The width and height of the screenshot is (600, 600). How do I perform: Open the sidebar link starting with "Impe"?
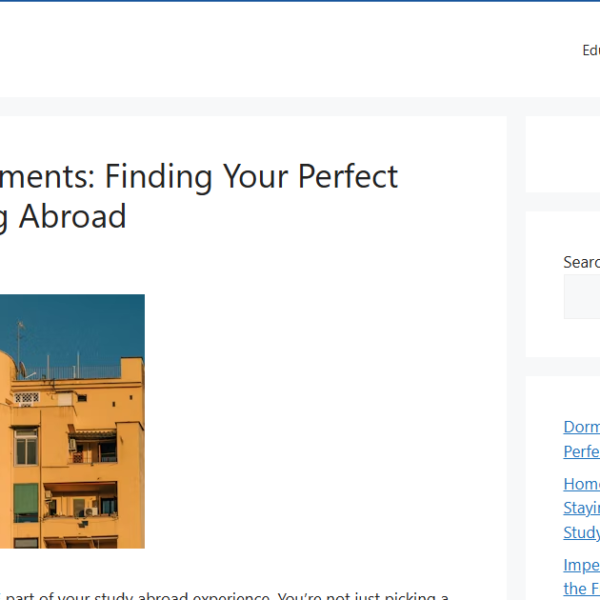(x=582, y=565)
